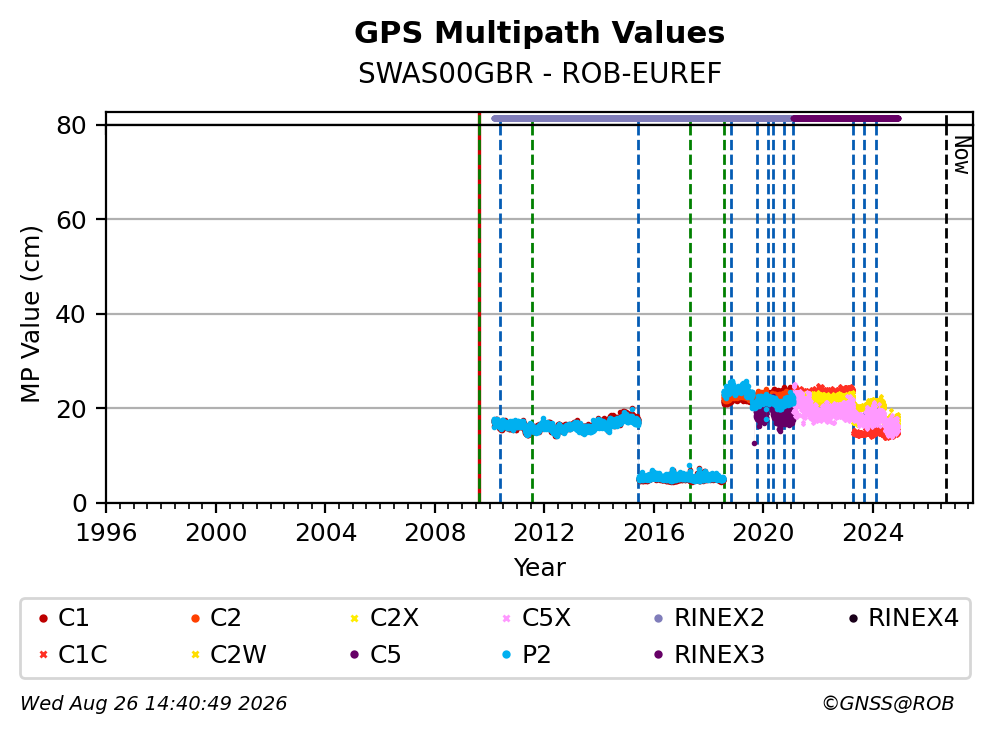Select the C2 orange legend dot
This screenshot has height=734, width=992.
(x=195, y=618)
